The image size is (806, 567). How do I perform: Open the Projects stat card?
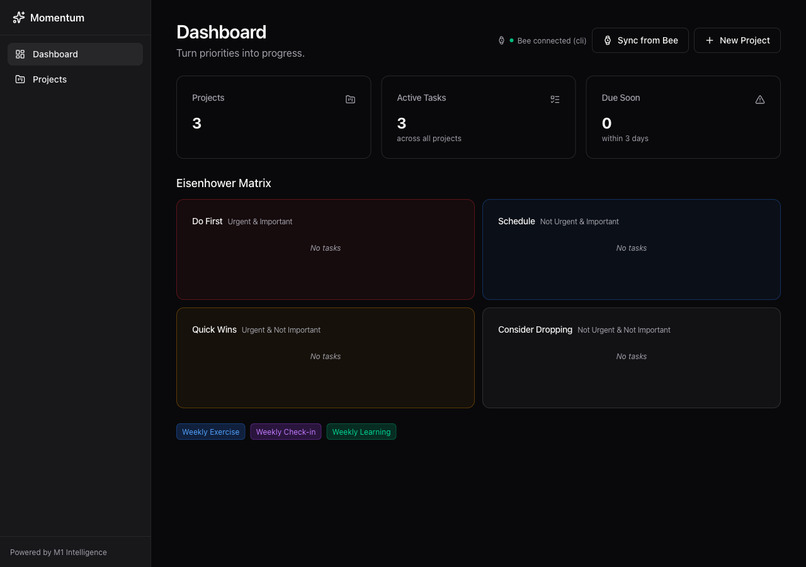pyautogui.click(x=273, y=117)
